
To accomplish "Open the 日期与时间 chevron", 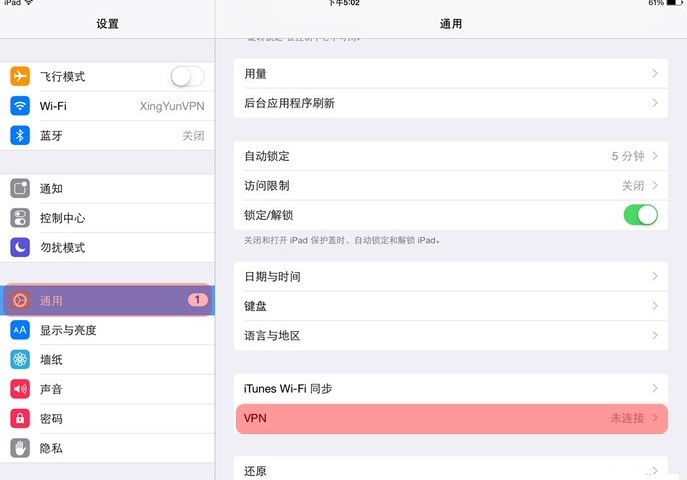I will pos(655,276).
